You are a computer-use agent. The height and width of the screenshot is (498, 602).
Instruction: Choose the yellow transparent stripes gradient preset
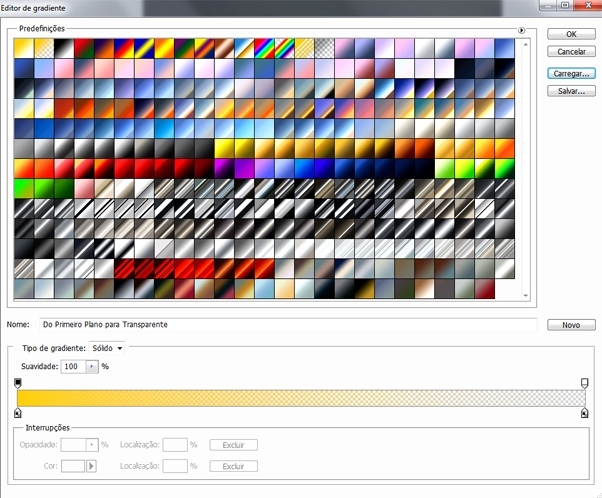click(304, 48)
